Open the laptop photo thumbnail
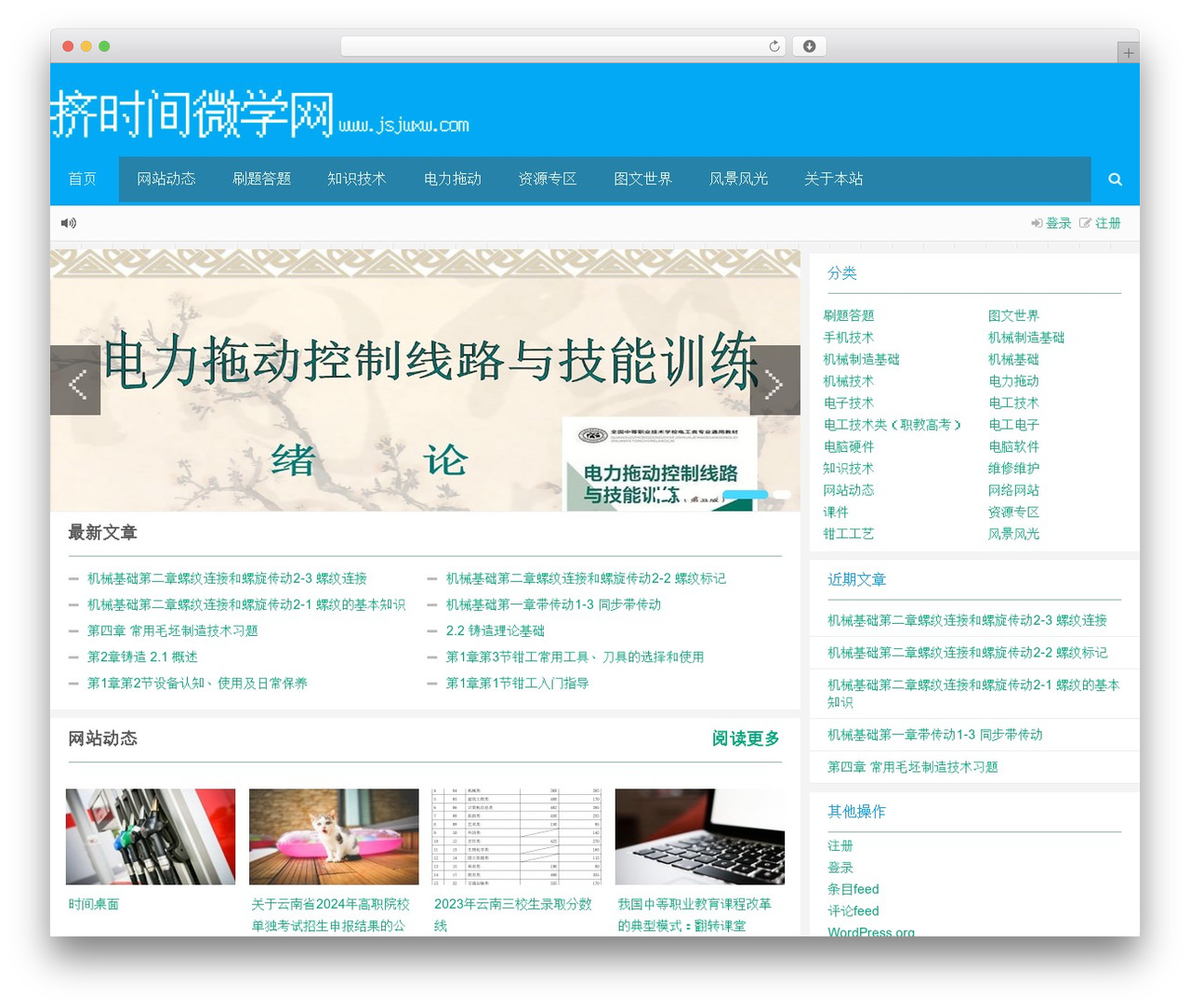Viewport: 1190px width, 1008px height. coord(700,837)
